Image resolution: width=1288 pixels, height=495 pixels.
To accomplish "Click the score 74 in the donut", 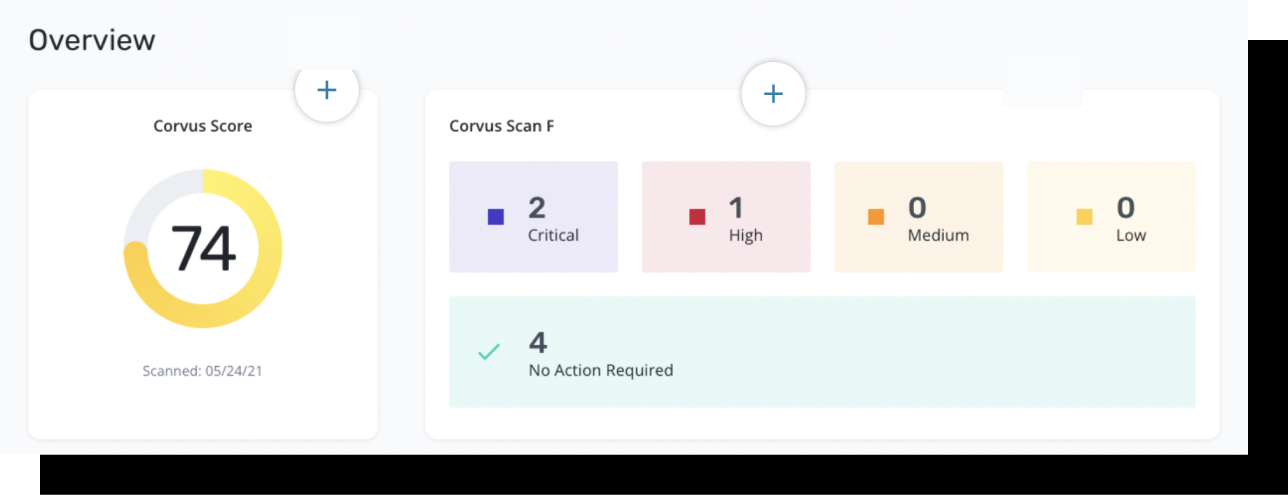I will 203,249.
